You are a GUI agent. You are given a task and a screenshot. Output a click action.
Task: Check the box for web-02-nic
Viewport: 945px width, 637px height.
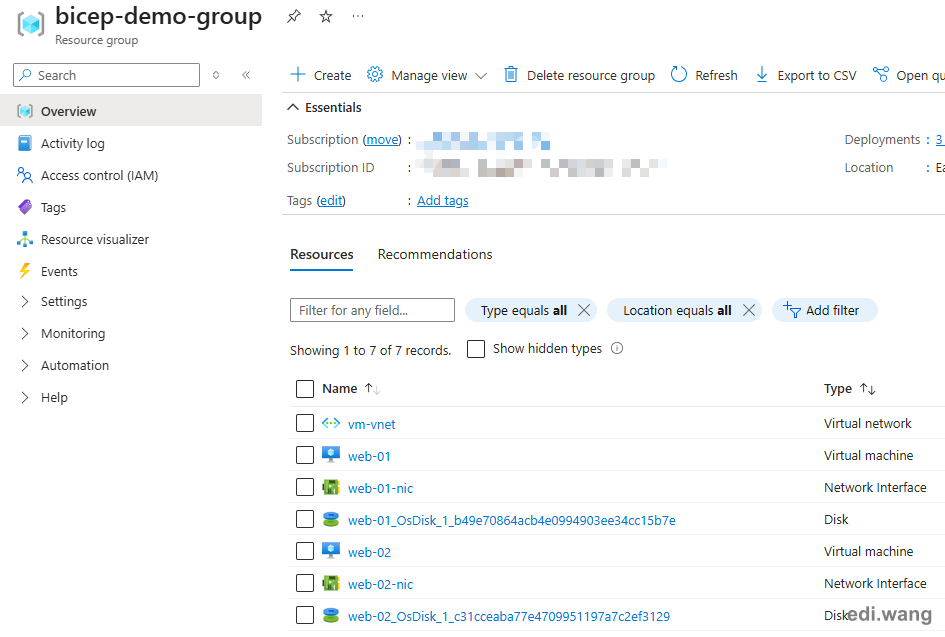point(305,583)
